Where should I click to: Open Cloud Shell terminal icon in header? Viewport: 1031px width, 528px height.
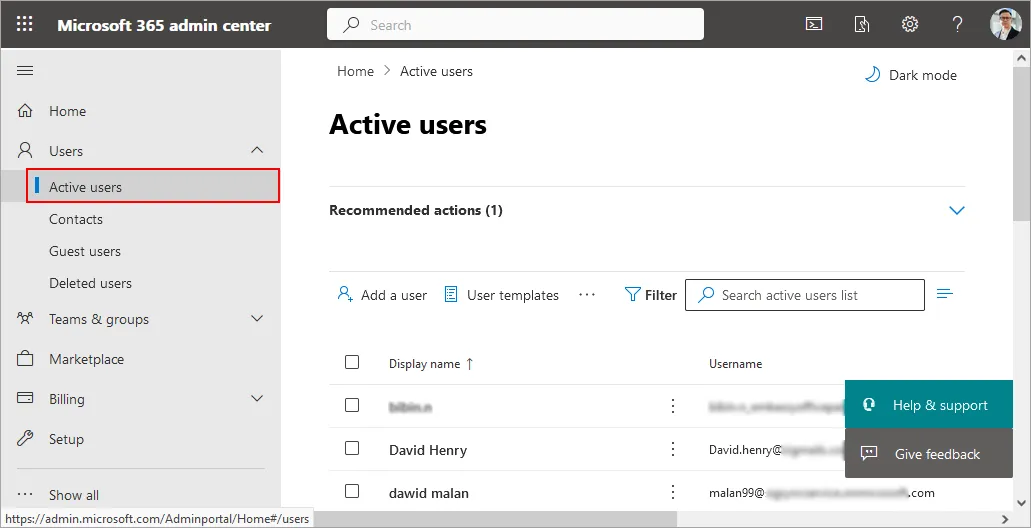click(814, 25)
